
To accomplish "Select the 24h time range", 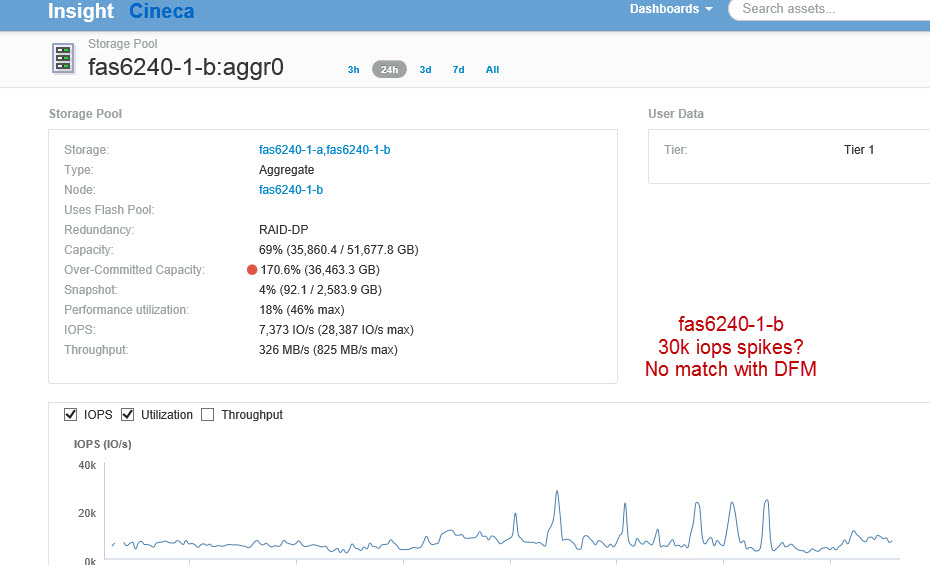I will (389, 69).
